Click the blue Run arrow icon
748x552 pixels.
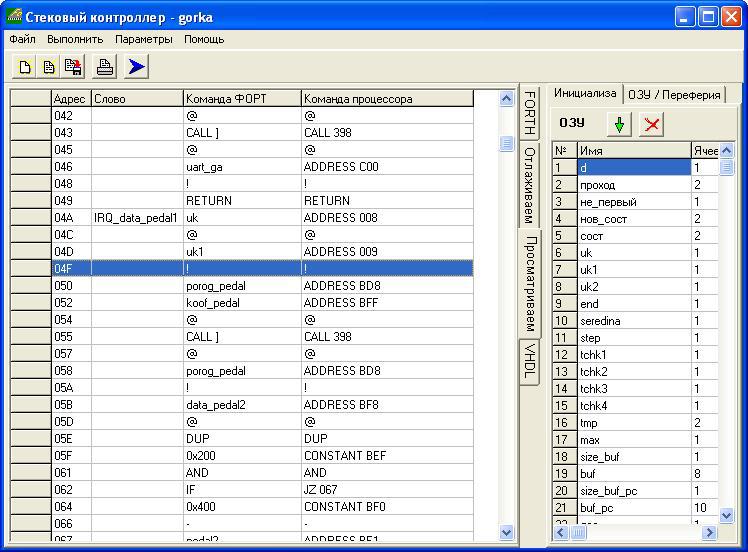pyautogui.click(x=137, y=67)
